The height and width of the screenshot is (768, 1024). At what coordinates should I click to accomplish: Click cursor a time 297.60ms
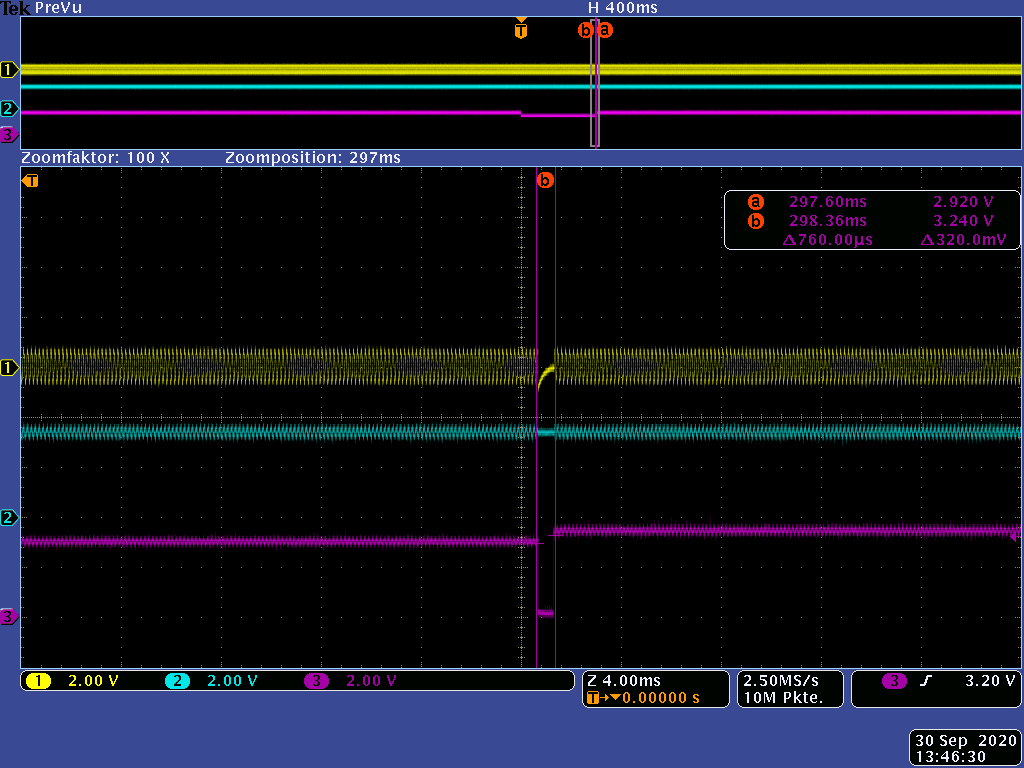tap(827, 202)
